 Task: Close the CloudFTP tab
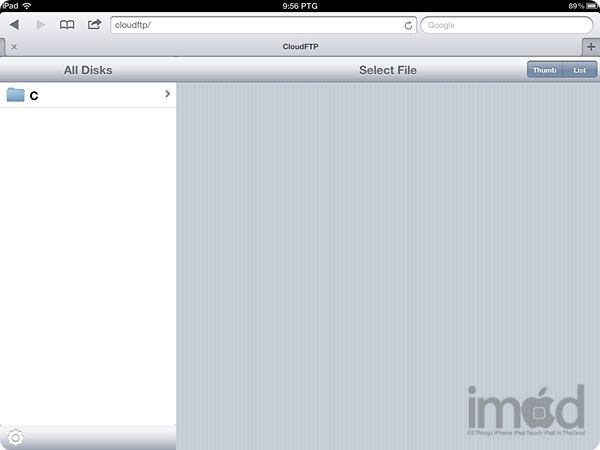(13, 46)
